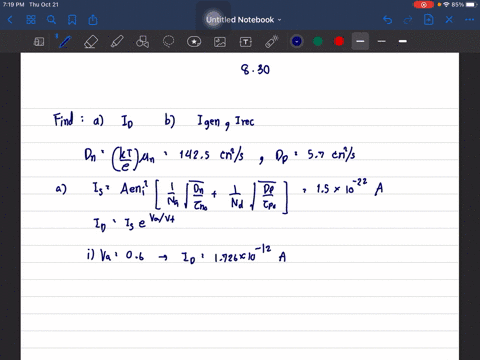Viewport: 480px width, 360px height.
Task: Go back with the left chevron
Action: coord(10,20)
